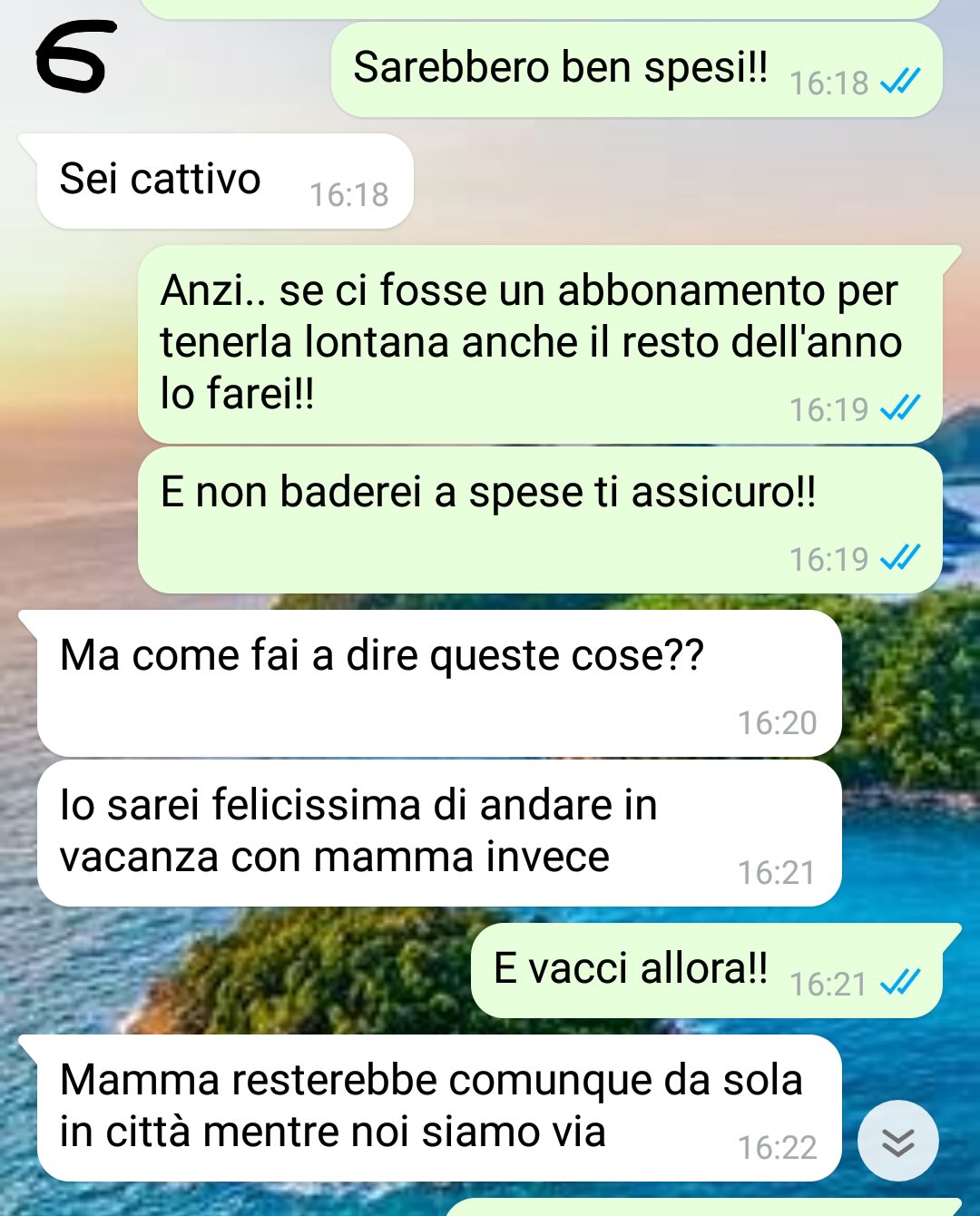Click the 16:22 timestamp on the last message
980x1216 pixels.
[777, 1147]
